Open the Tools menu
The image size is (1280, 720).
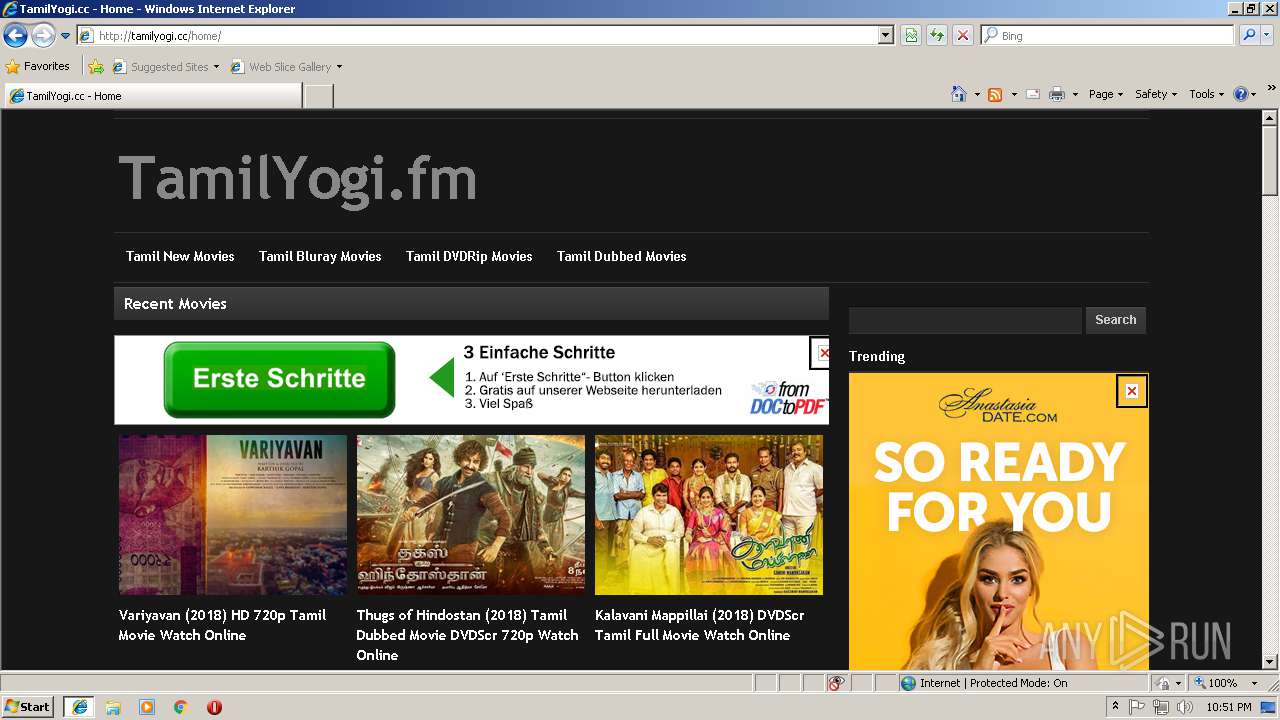1206,94
